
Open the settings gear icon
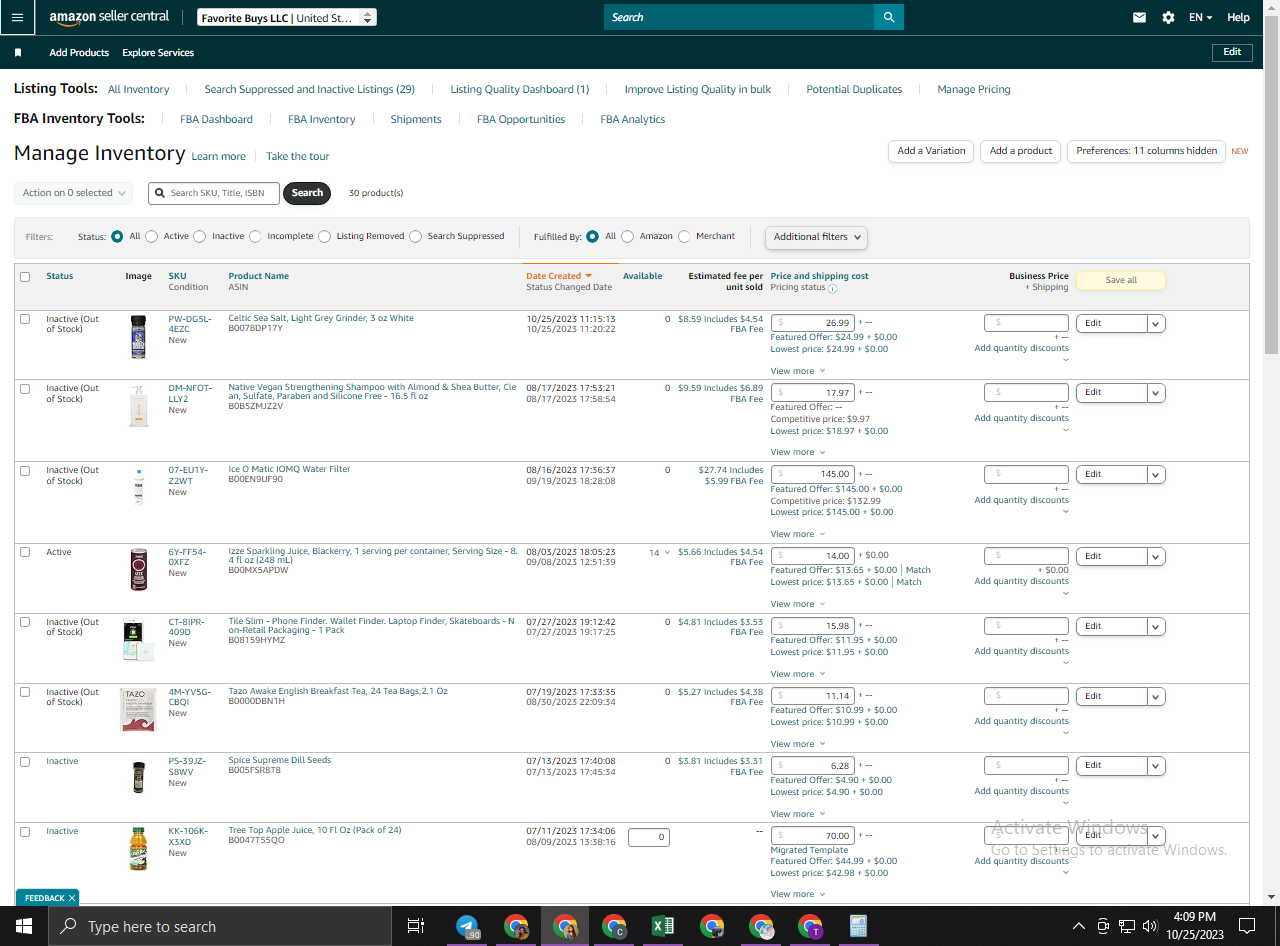(x=1168, y=17)
